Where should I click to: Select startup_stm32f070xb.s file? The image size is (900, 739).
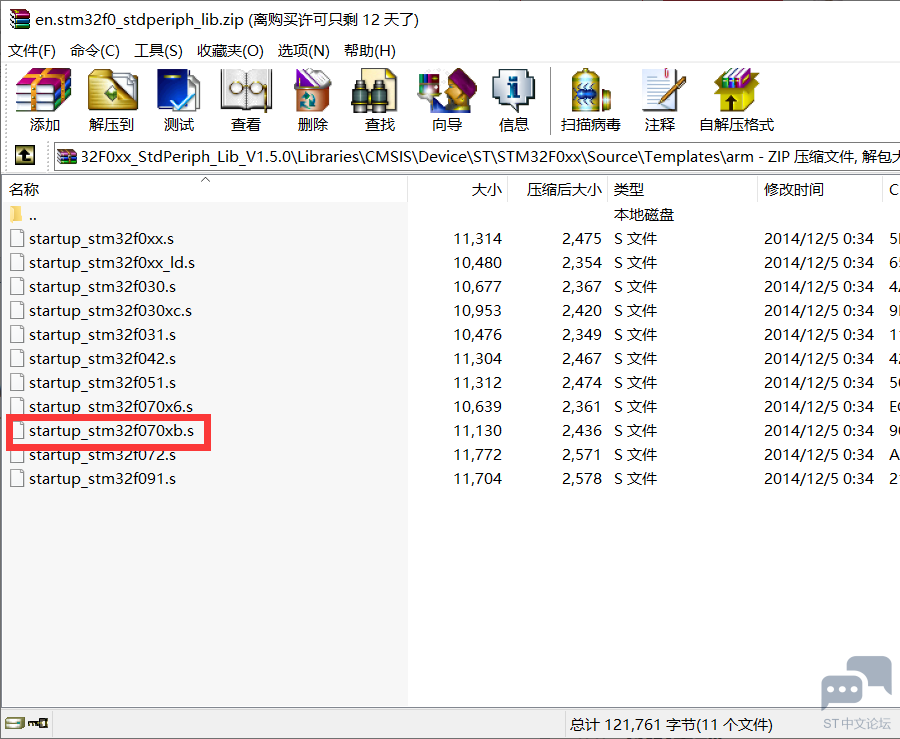click(111, 431)
